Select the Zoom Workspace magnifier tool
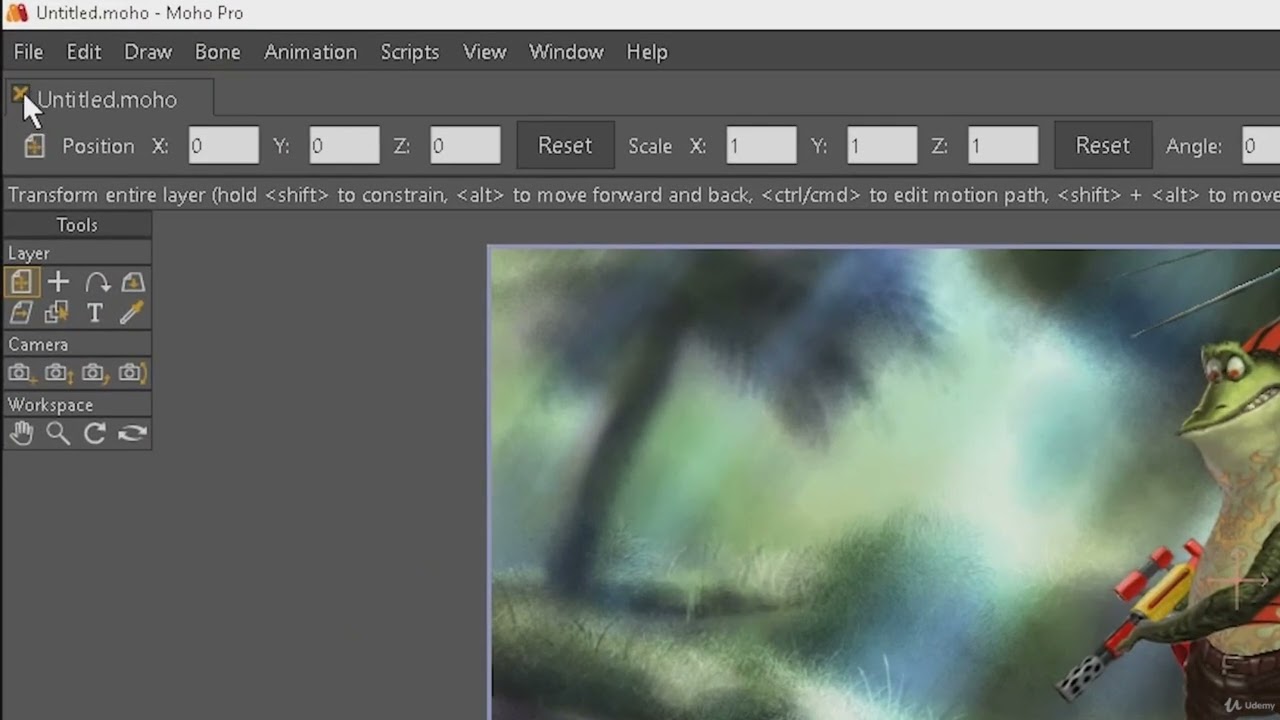Viewport: 1280px width, 720px height. point(58,433)
